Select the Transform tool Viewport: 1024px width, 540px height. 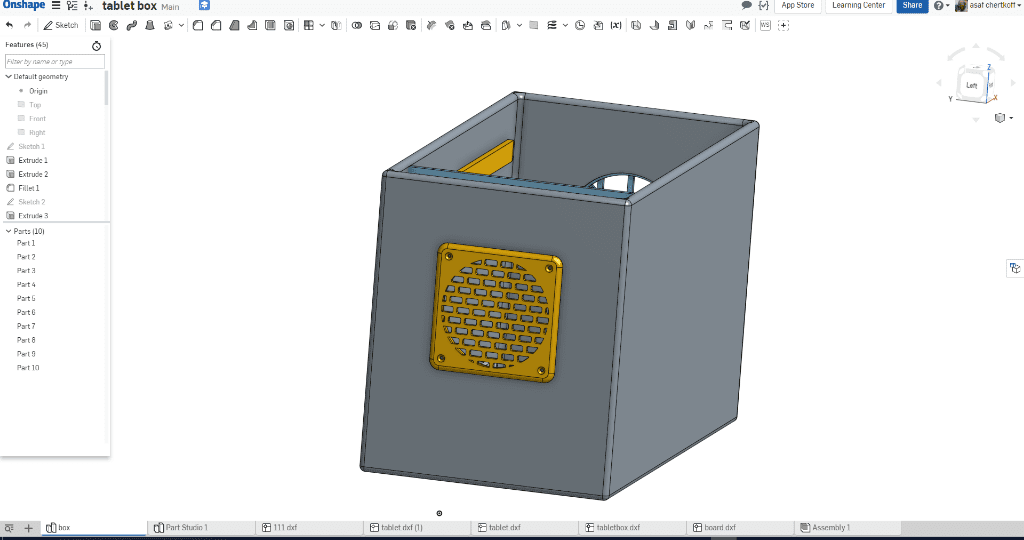tap(392, 25)
